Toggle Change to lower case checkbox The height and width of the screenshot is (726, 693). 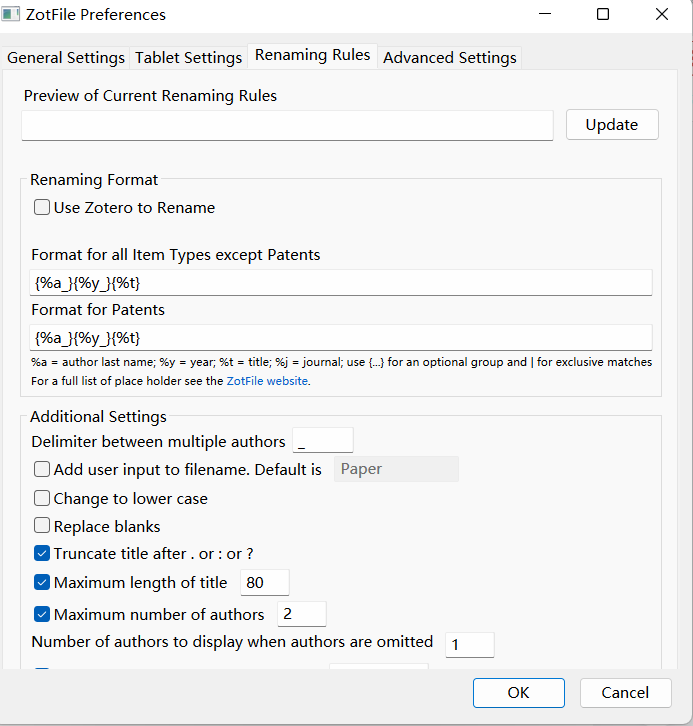click(x=42, y=498)
